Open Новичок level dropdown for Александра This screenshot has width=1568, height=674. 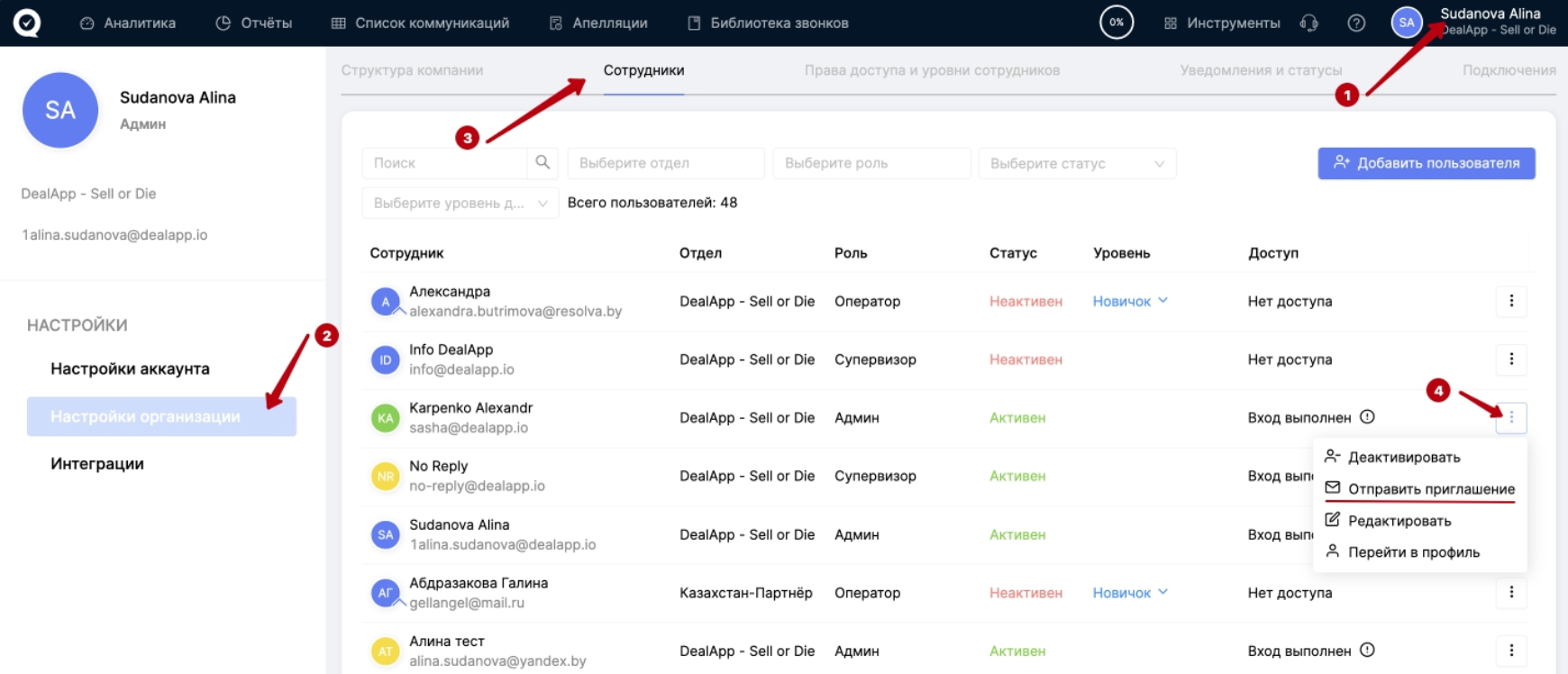click(x=1130, y=301)
